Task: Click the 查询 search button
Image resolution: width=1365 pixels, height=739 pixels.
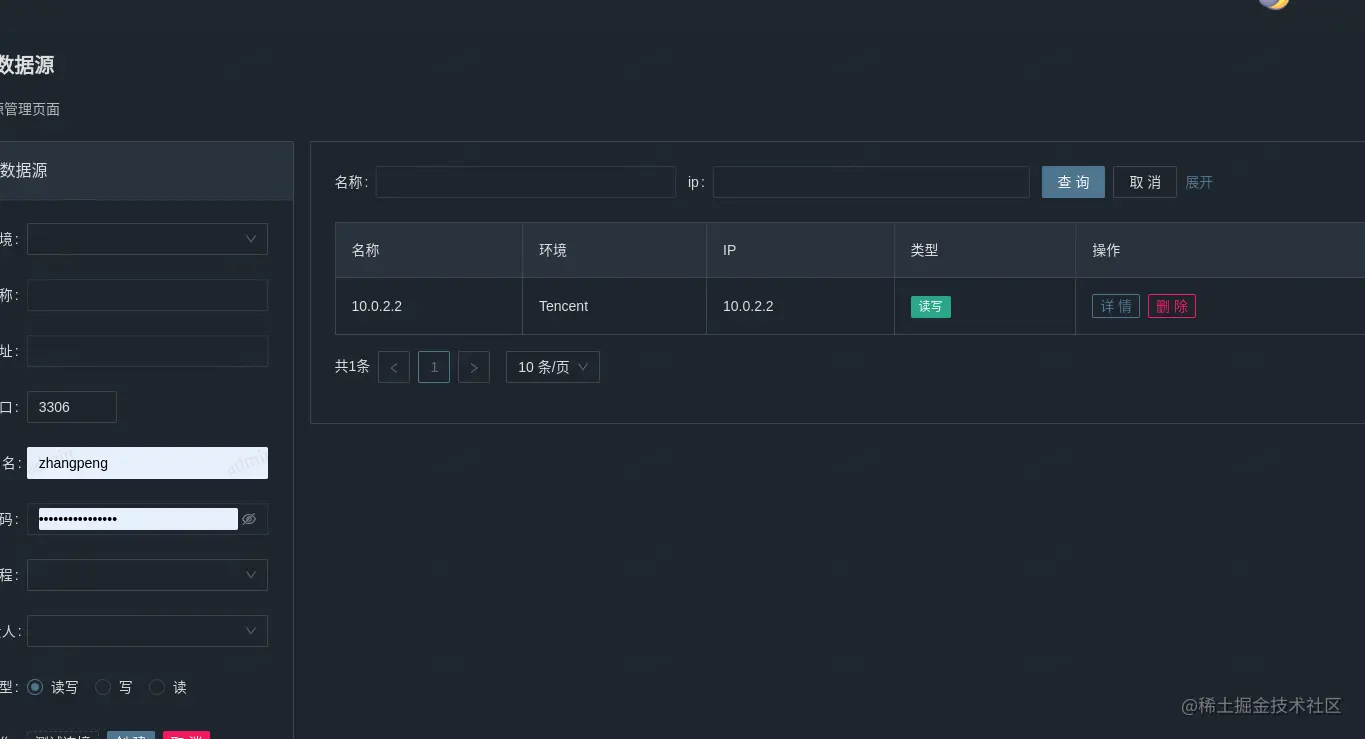Action: [1073, 182]
